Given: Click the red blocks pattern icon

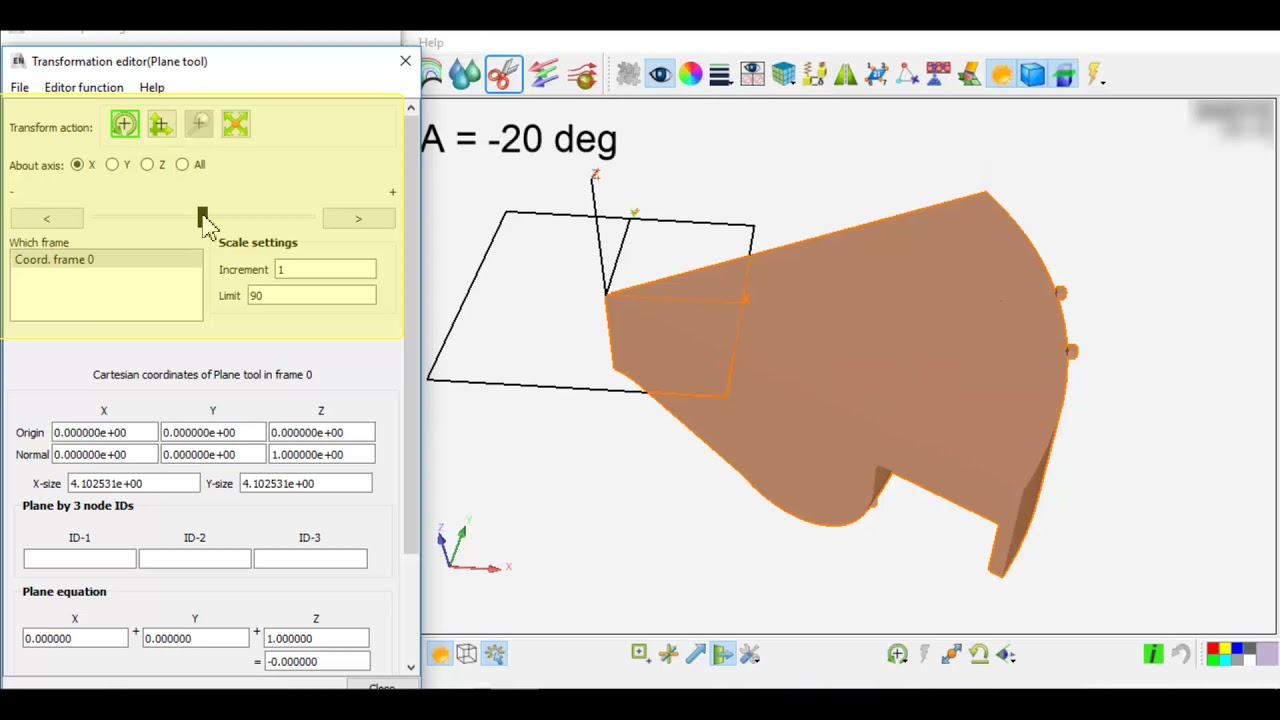Looking at the screenshot, I should (x=938, y=75).
